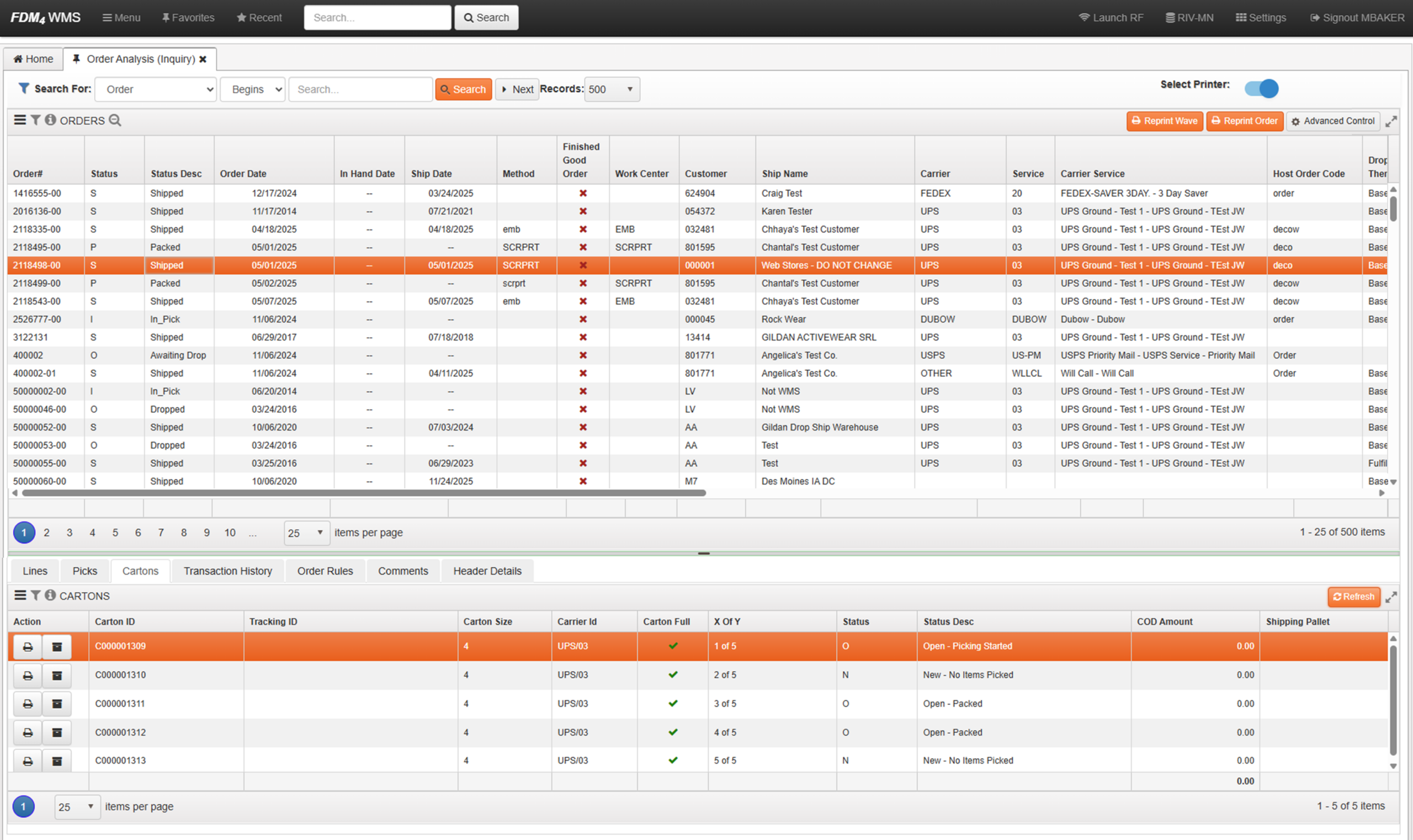Open the Search For Order dropdown
This screenshot has width=1413, height=840.
[x=156, y=89]
